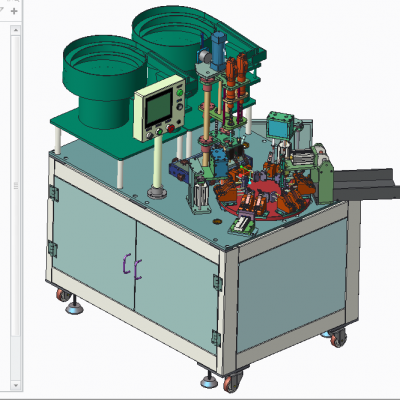Click the scrollbar up arrow in left panel
The image size is (400, 400).
coord(16,30)
